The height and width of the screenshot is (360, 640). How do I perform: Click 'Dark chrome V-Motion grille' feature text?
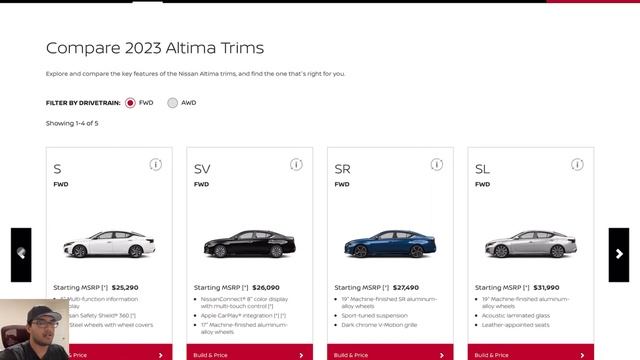tap(379, 325)
